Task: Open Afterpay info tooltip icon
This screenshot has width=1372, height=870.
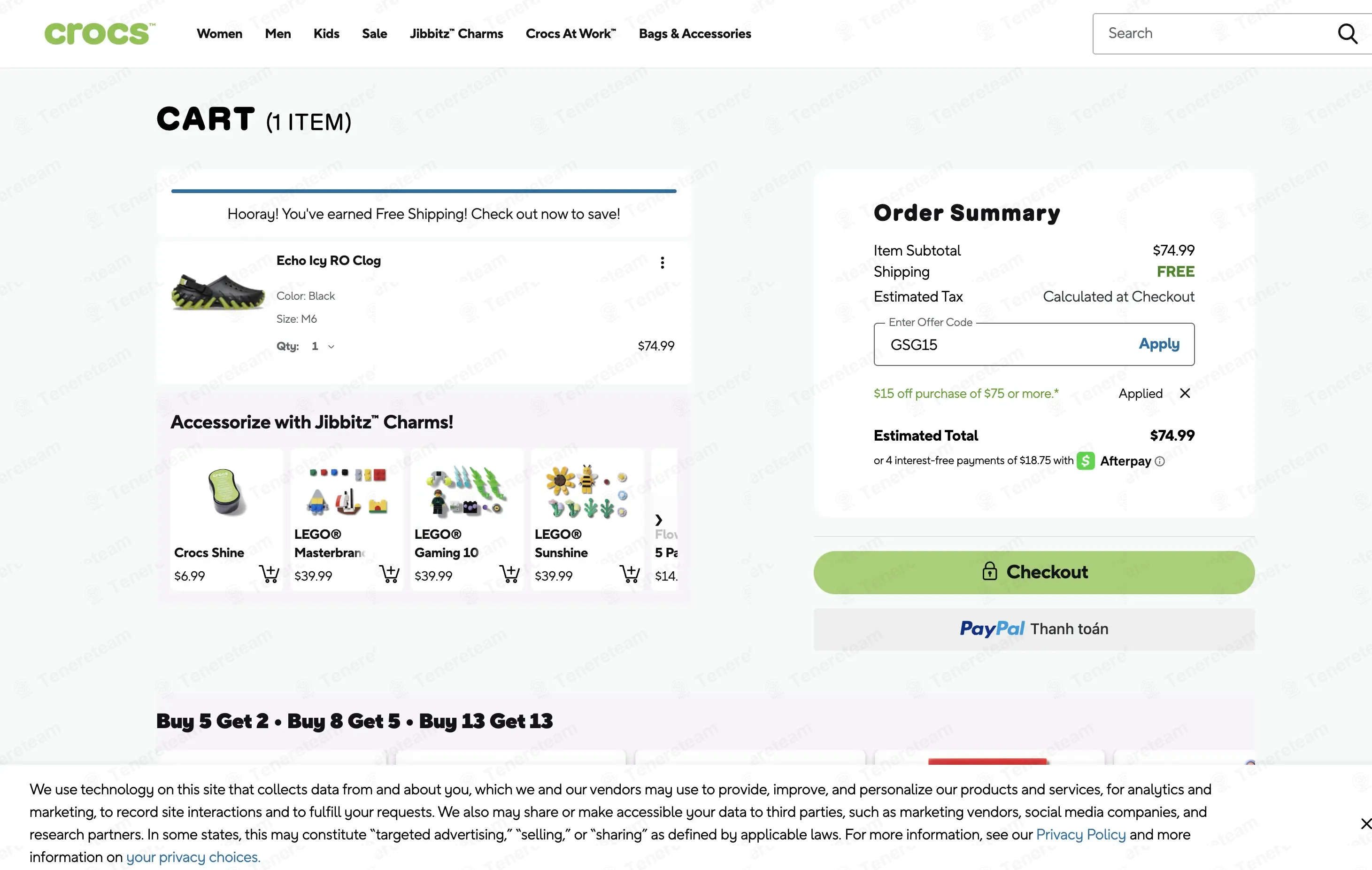Action: click(x=1160, y=461)
